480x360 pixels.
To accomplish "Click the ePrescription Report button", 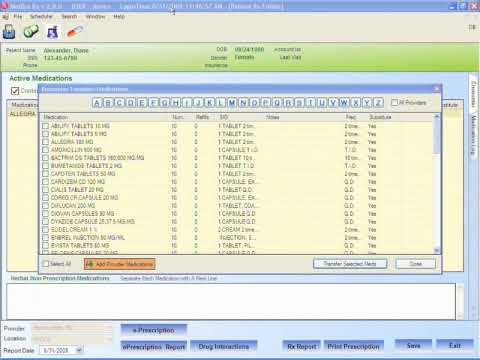I will [154, 347].
